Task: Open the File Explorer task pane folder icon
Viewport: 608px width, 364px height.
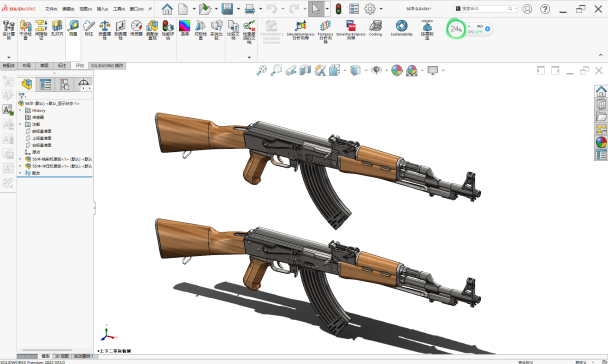Action: pos(601,117)
